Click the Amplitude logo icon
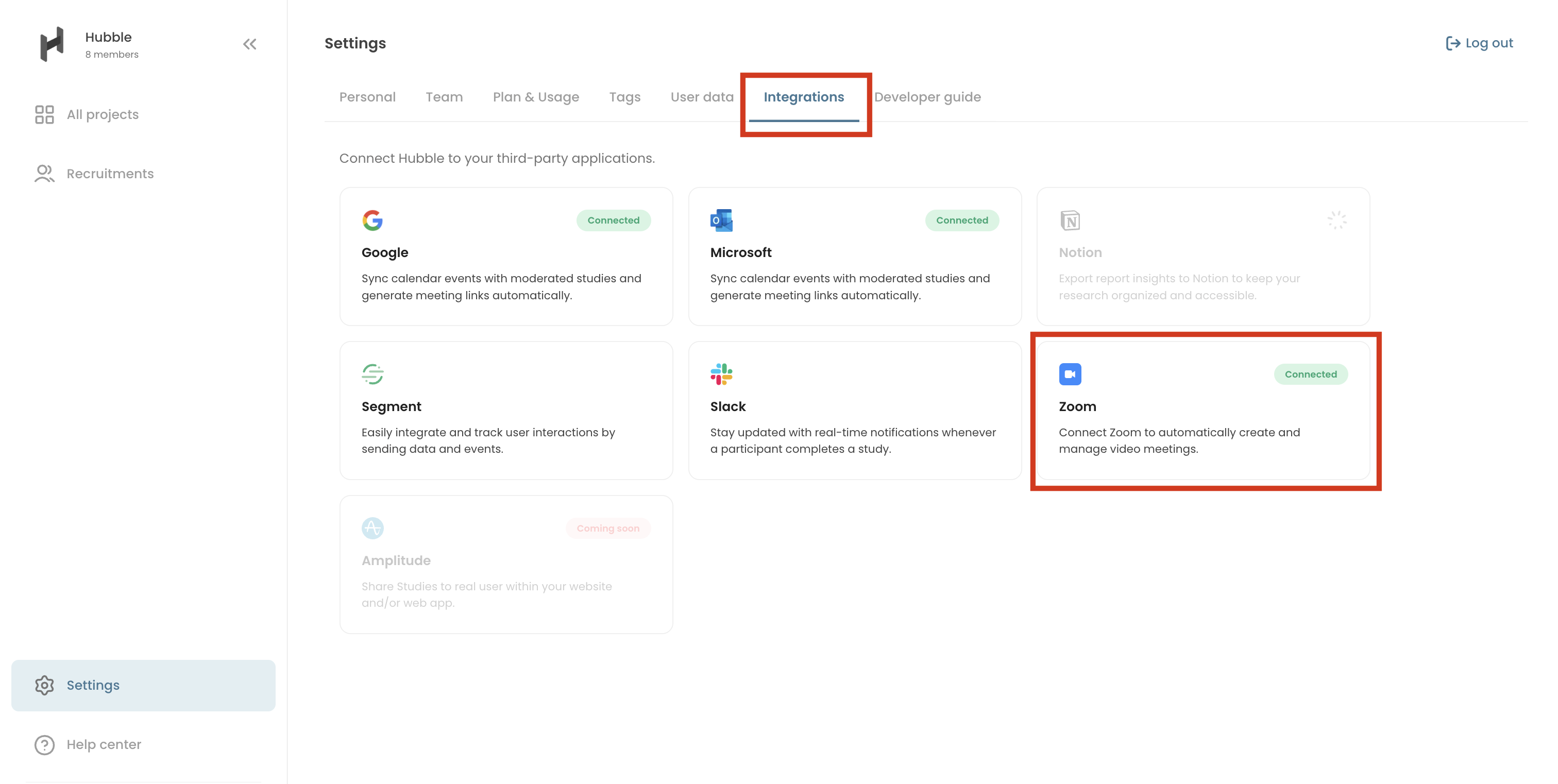Viewport: 1558px width, 784px height. pos(372,527)
